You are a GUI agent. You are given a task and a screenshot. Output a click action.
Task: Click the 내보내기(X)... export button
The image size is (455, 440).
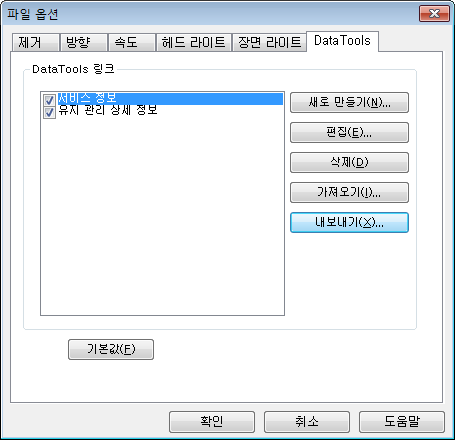[349, 222]
